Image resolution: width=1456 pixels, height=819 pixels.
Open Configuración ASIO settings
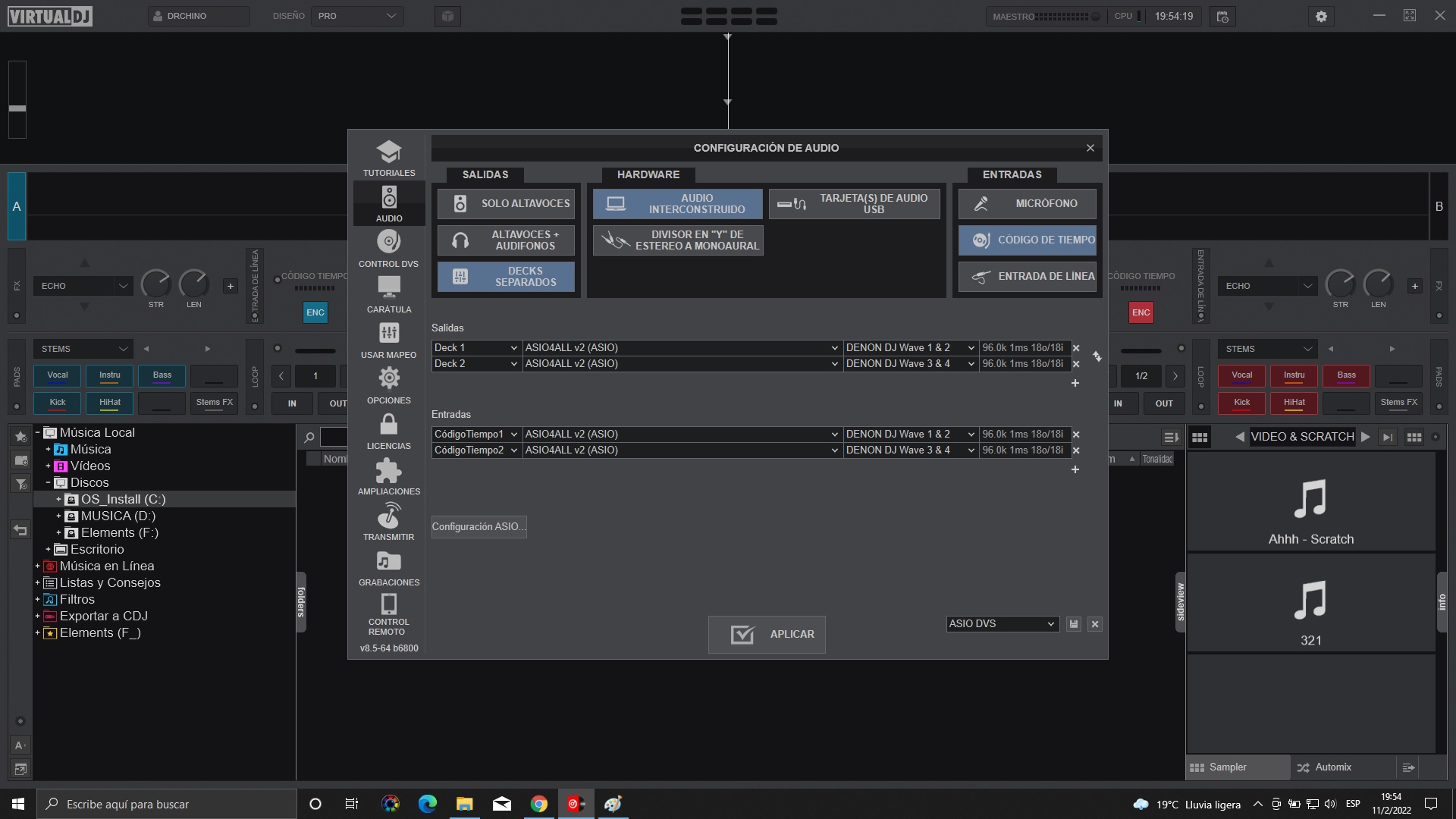tap(479, 526)
